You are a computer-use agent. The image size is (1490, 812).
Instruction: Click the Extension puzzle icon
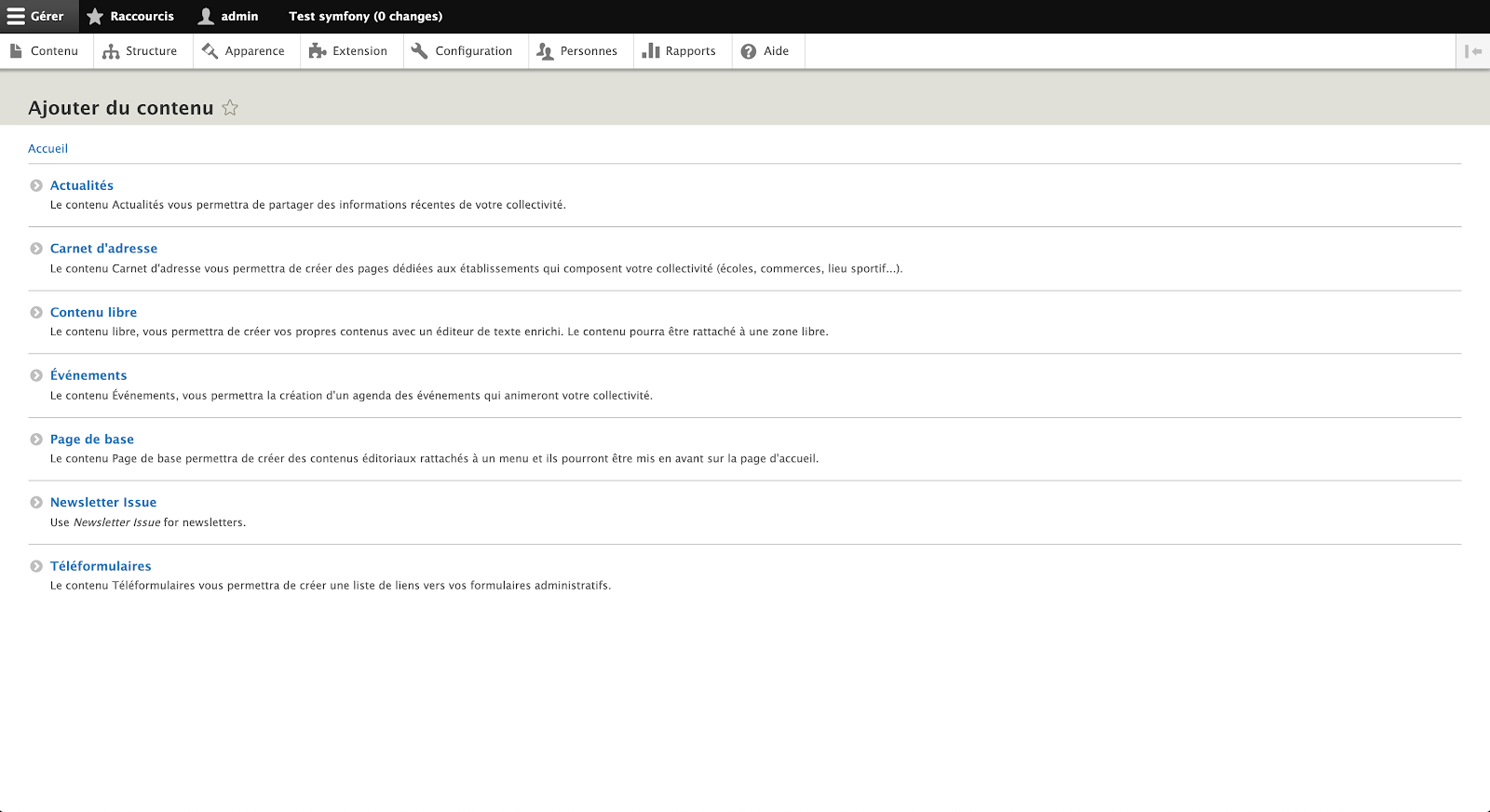pyautogui.click(x=318, y=51)
